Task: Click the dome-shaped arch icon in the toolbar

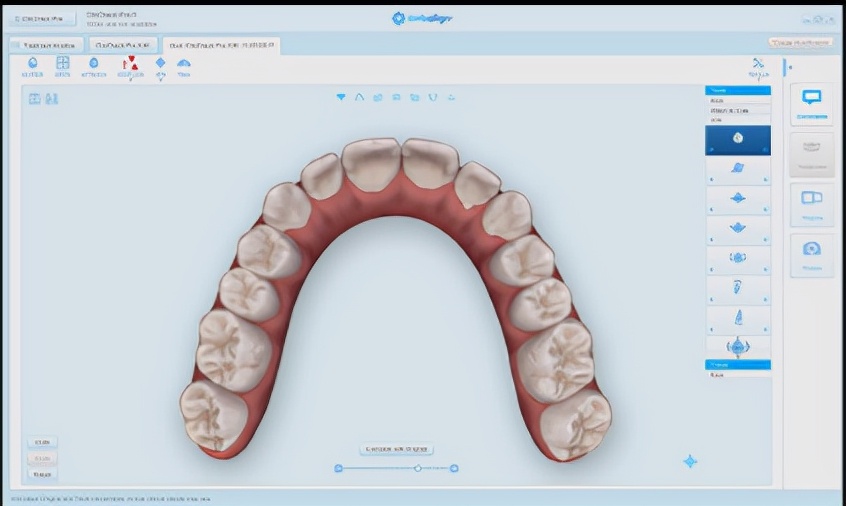Action: click(184, 64)
